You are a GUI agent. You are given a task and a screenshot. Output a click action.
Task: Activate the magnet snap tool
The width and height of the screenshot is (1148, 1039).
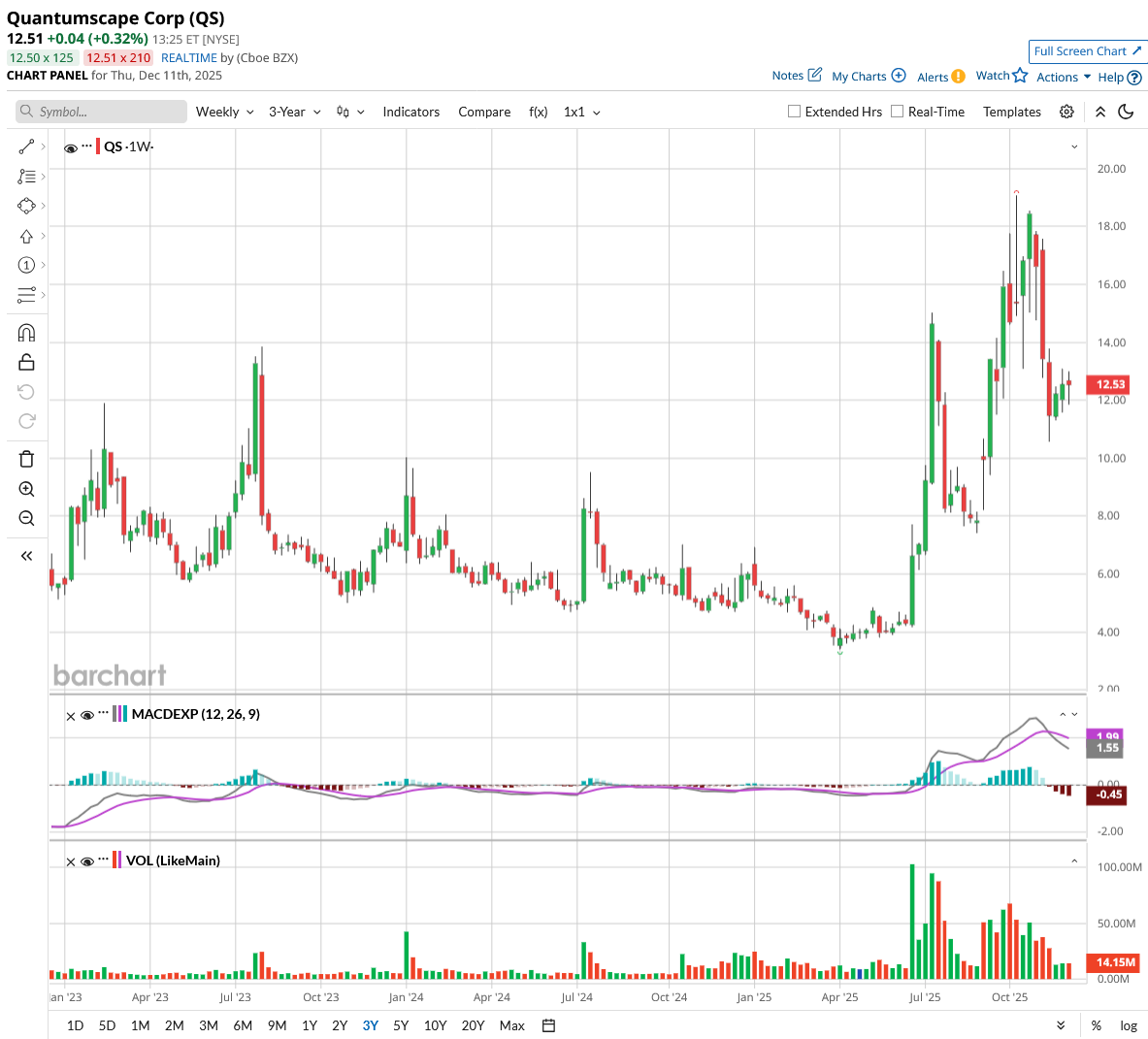coord(26,333)
